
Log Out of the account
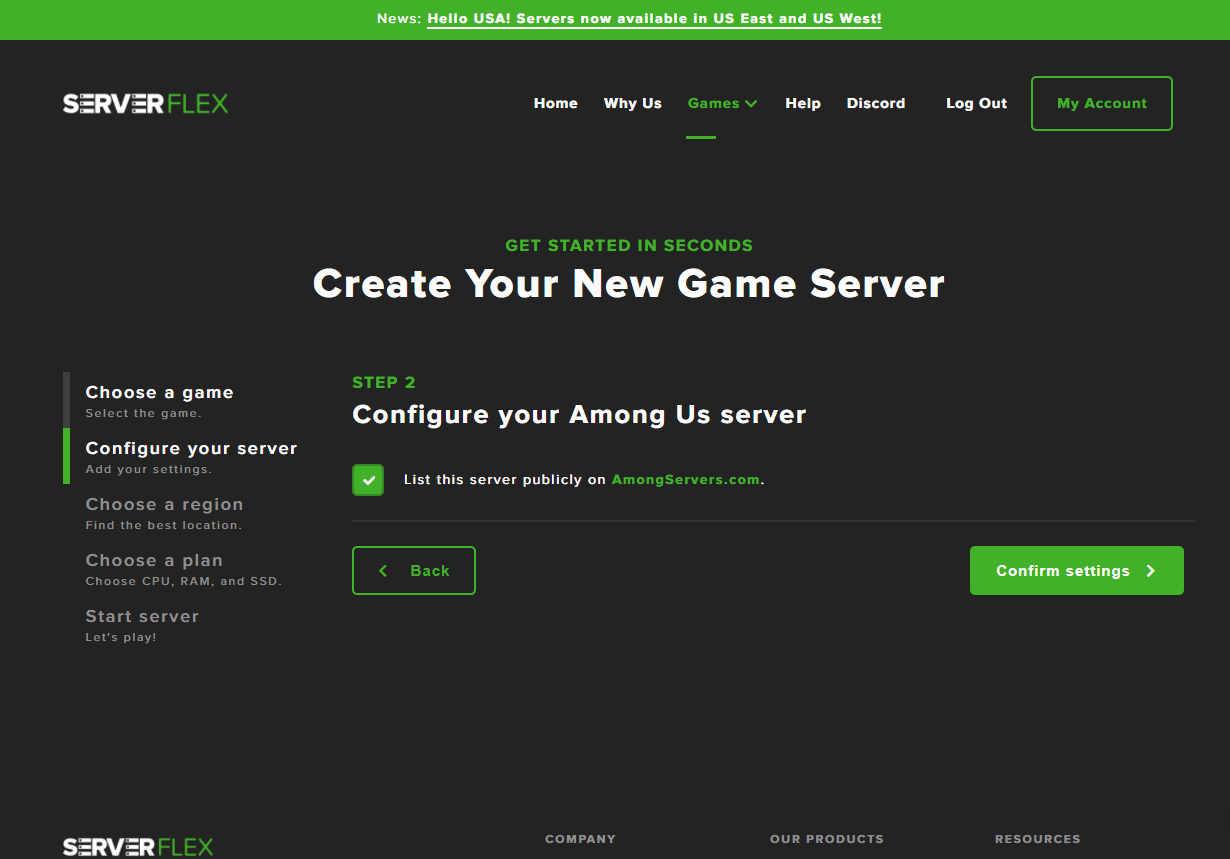click(x=977, y=103)
